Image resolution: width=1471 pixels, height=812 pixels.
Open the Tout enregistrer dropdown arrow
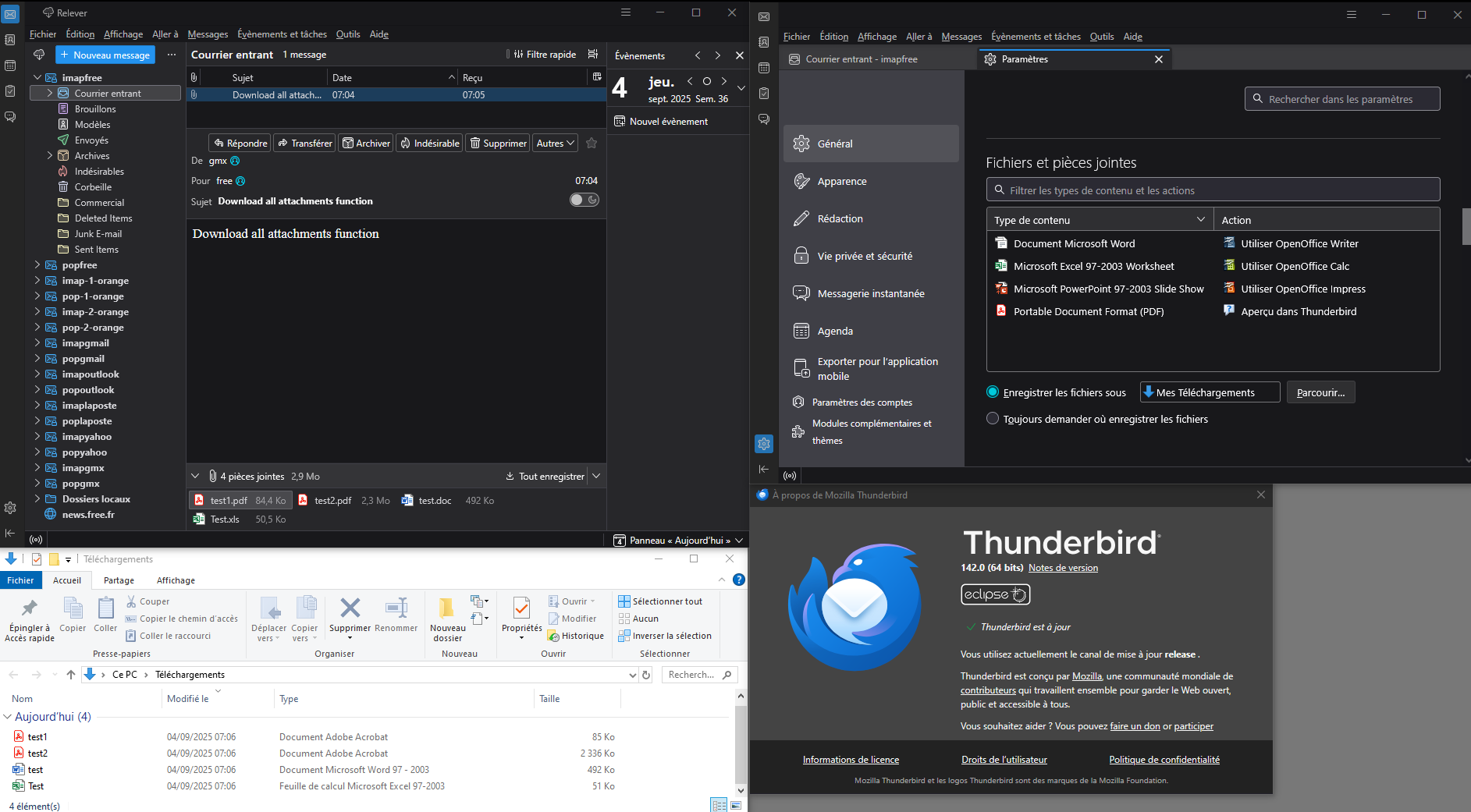tap(596, 476)
